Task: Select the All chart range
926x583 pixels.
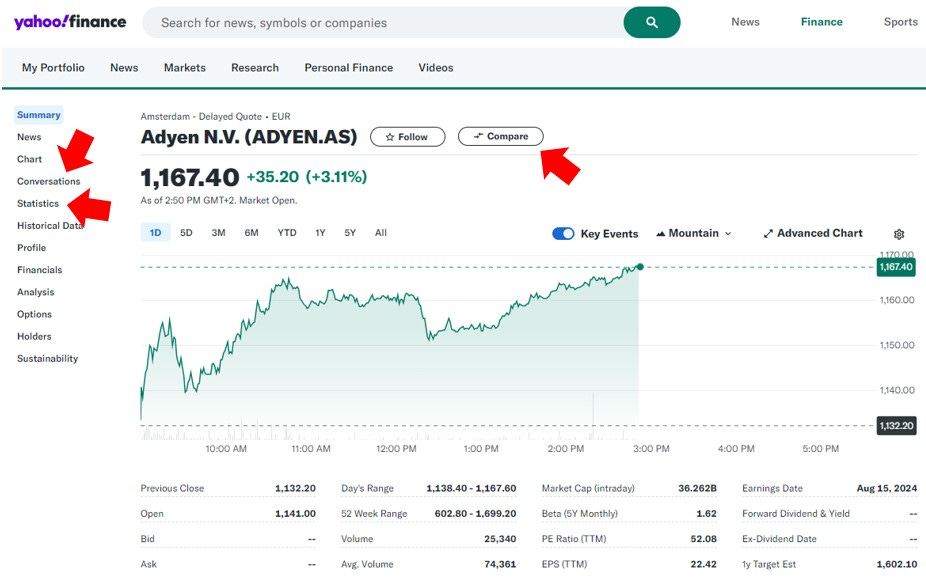Action: 381,233
